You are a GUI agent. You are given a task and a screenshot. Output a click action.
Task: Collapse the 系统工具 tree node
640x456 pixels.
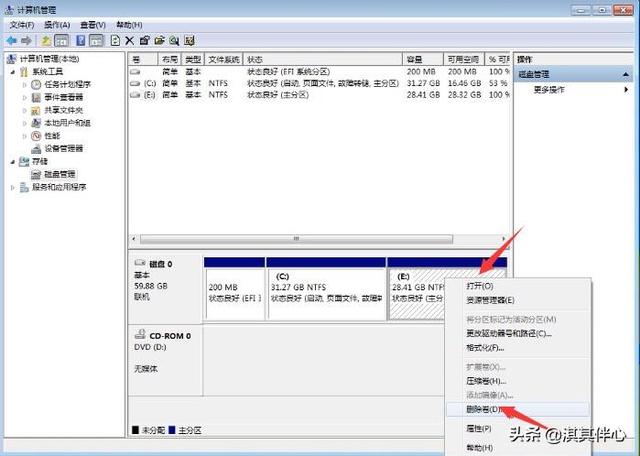pyautogui.click(x=13, y=72)
